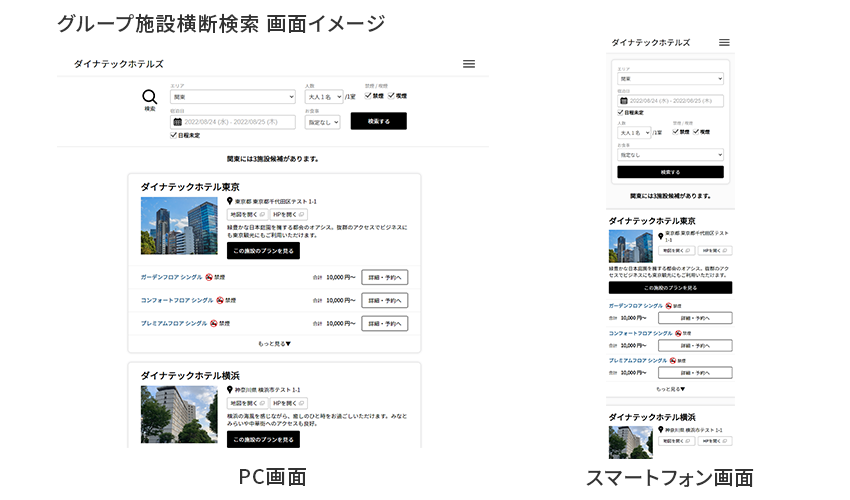The width and height of the screenshot is (850, 500).
Task: Click HPを開く for Tokyo hotel on smartphone
Action: click(x=715, y=251)
